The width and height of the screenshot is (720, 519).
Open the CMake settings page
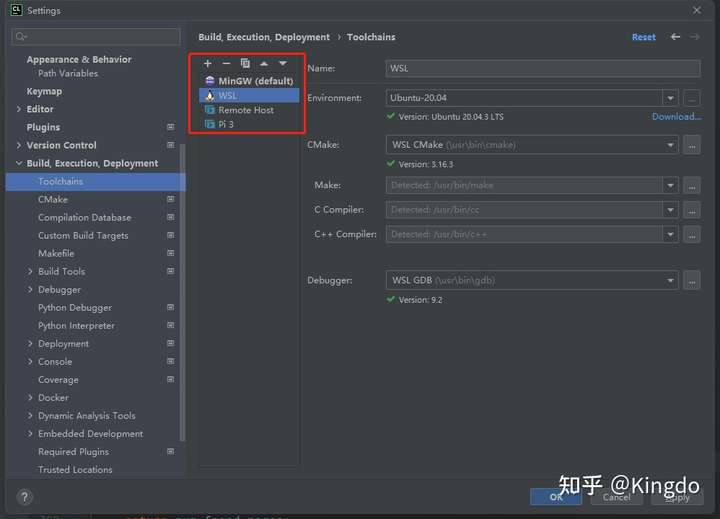pos(53,199)
